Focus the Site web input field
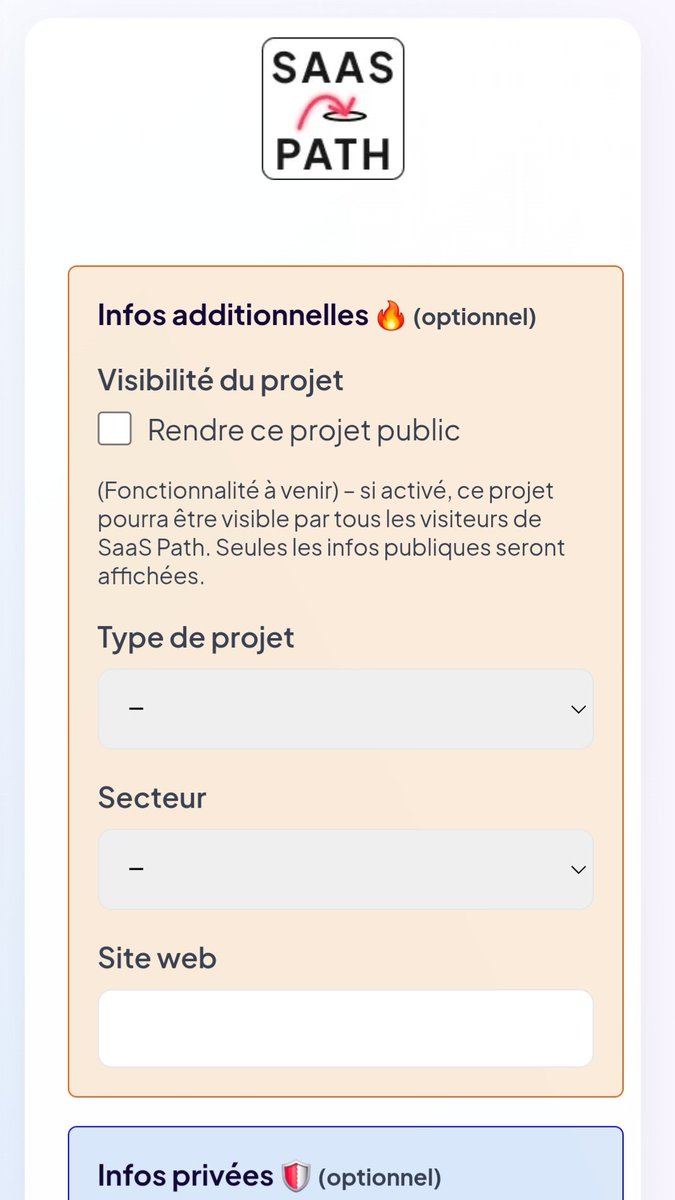This screenshot has width=675, height=1200. [x=346, y=1028]
